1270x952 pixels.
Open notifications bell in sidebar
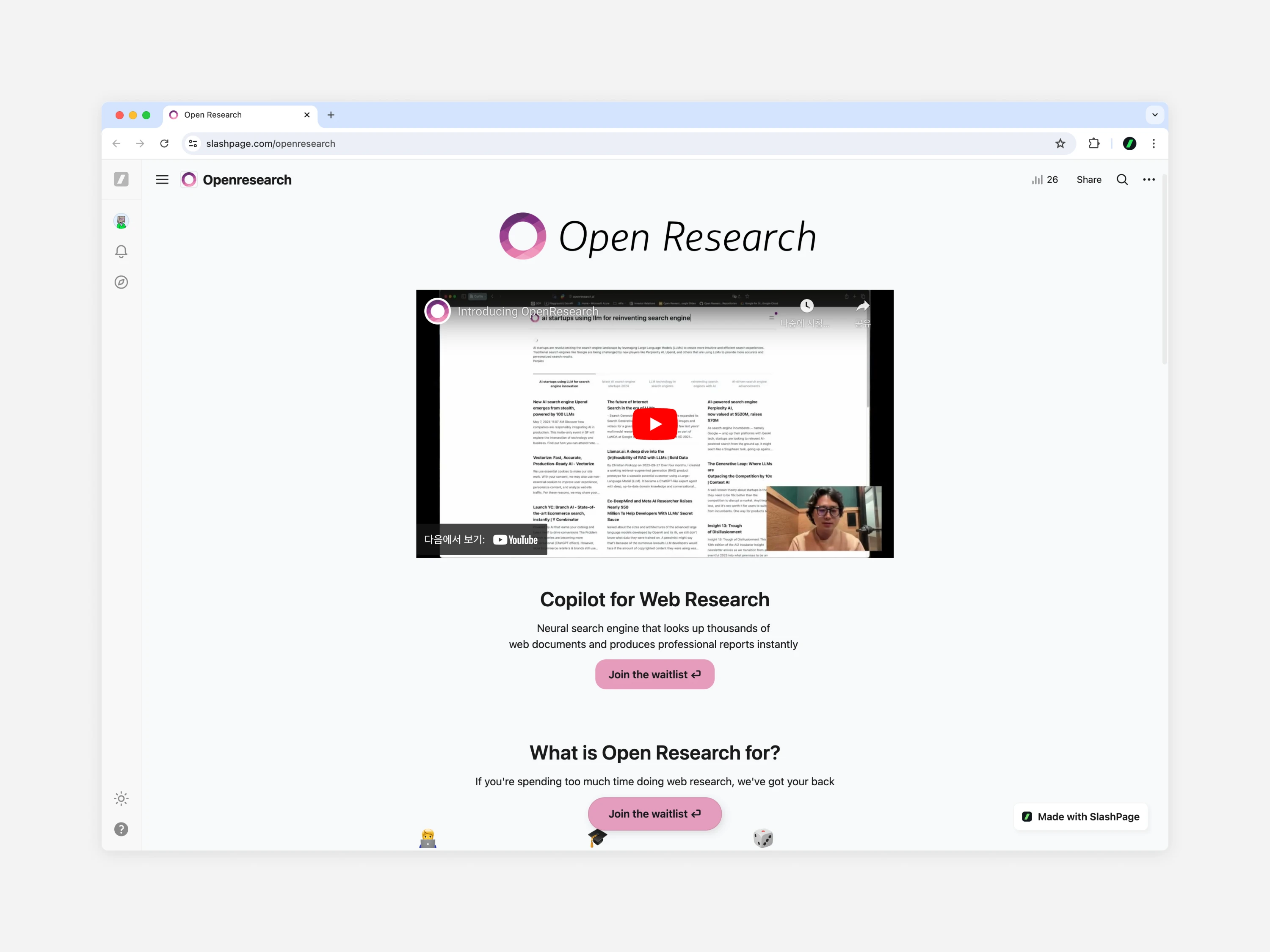pos(121,251)
